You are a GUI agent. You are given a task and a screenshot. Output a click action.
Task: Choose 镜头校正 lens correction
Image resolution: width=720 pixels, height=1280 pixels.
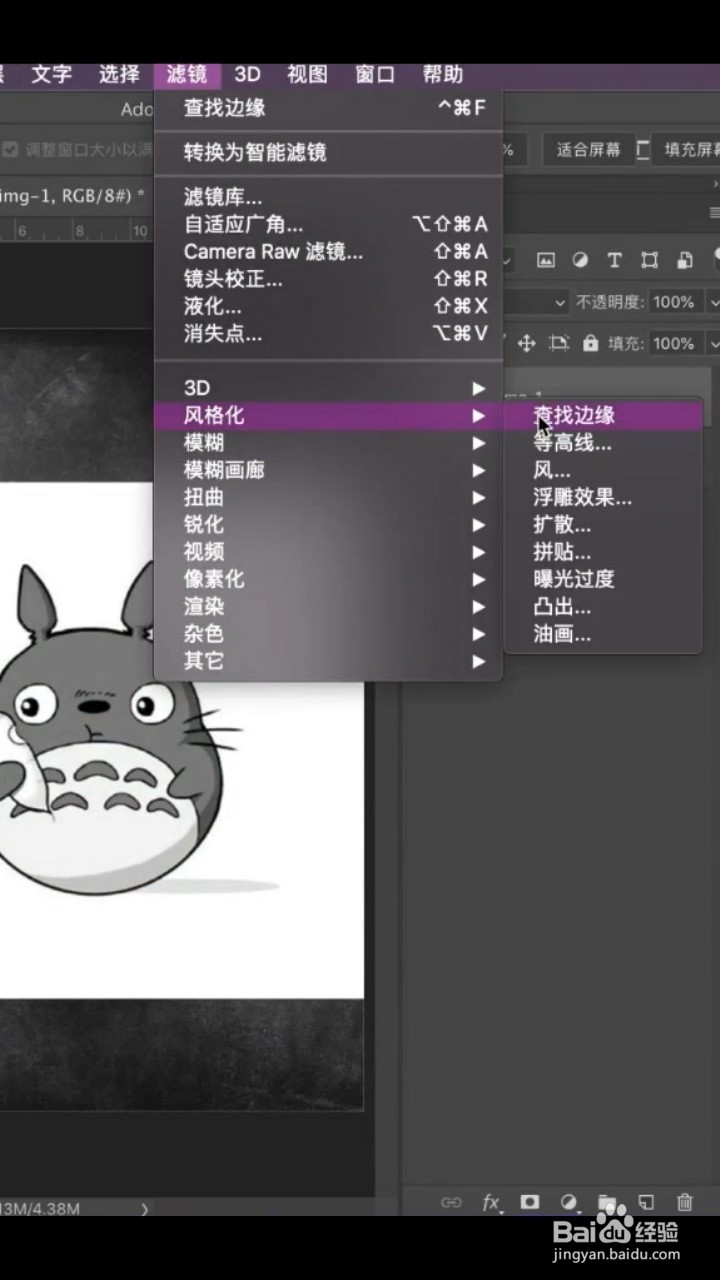pos(328,280)
